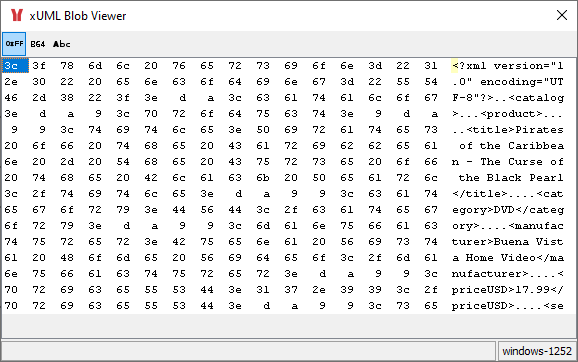The width and height of the screenshot is (578, 362).
Task: Select the highlighted 3c byte in first row
Action: (x=15, y=66)
